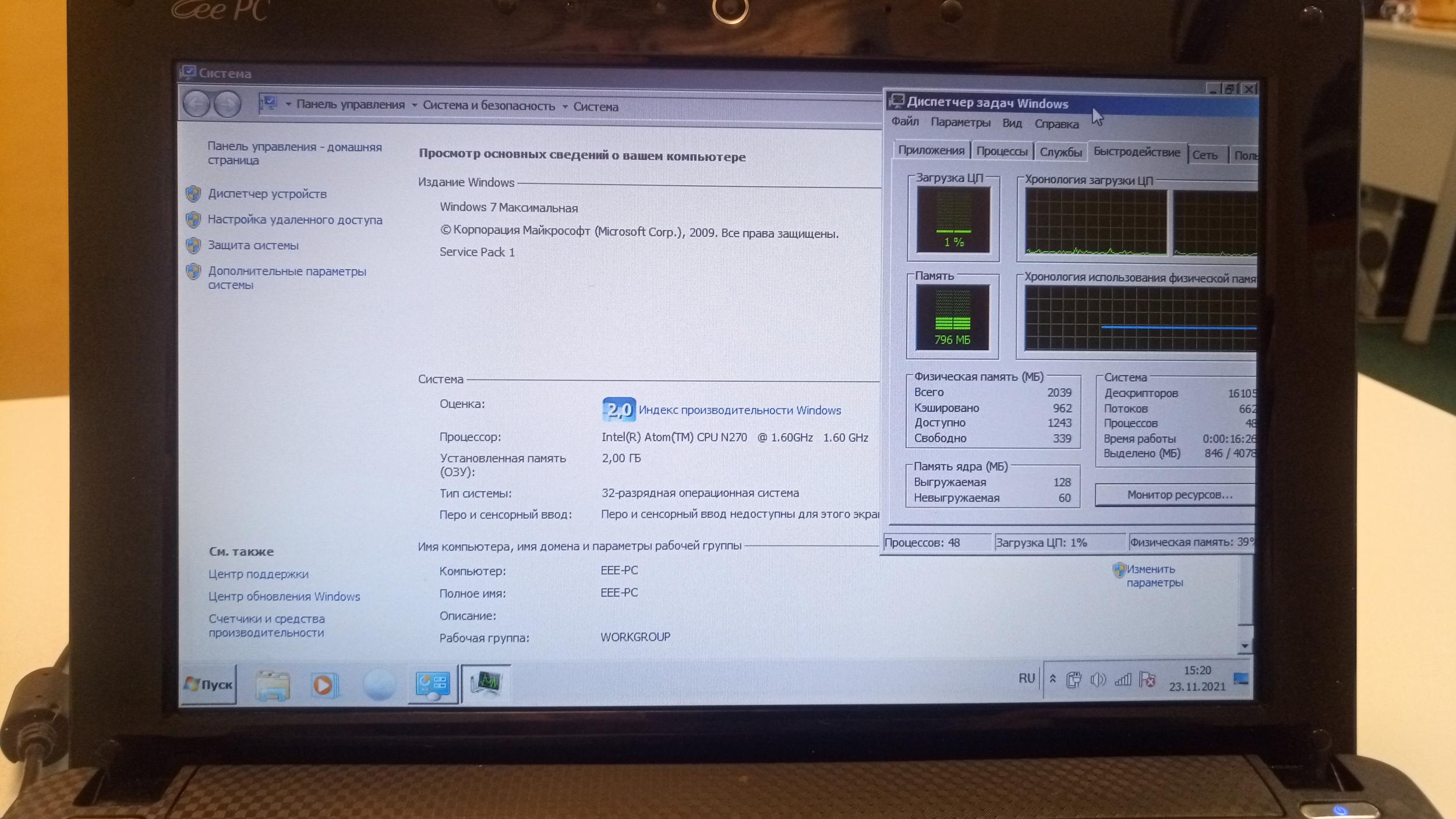Switch to Control Panel taskbar button

point(433,685)
